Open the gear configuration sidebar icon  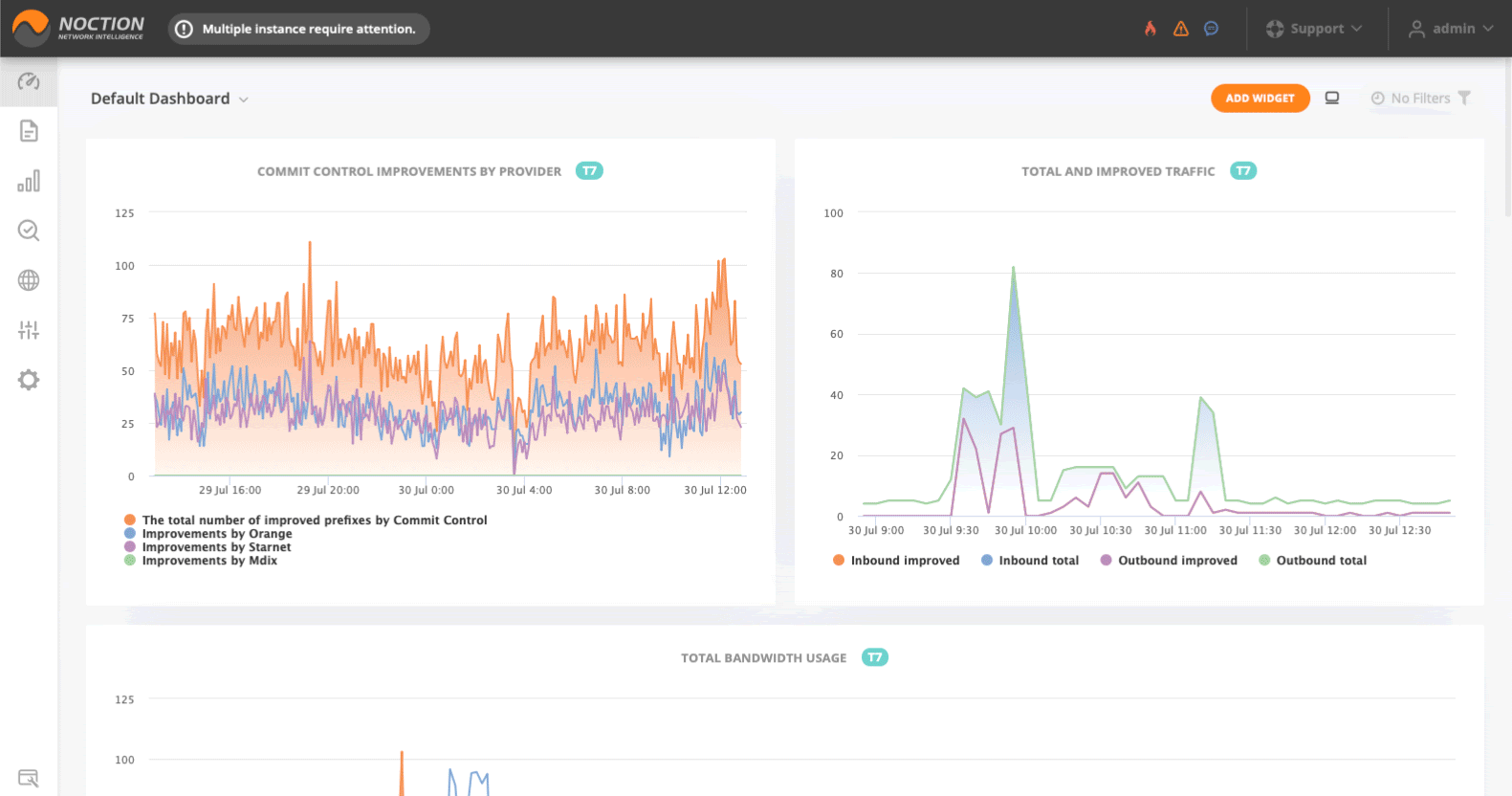(x=29, y=380)
